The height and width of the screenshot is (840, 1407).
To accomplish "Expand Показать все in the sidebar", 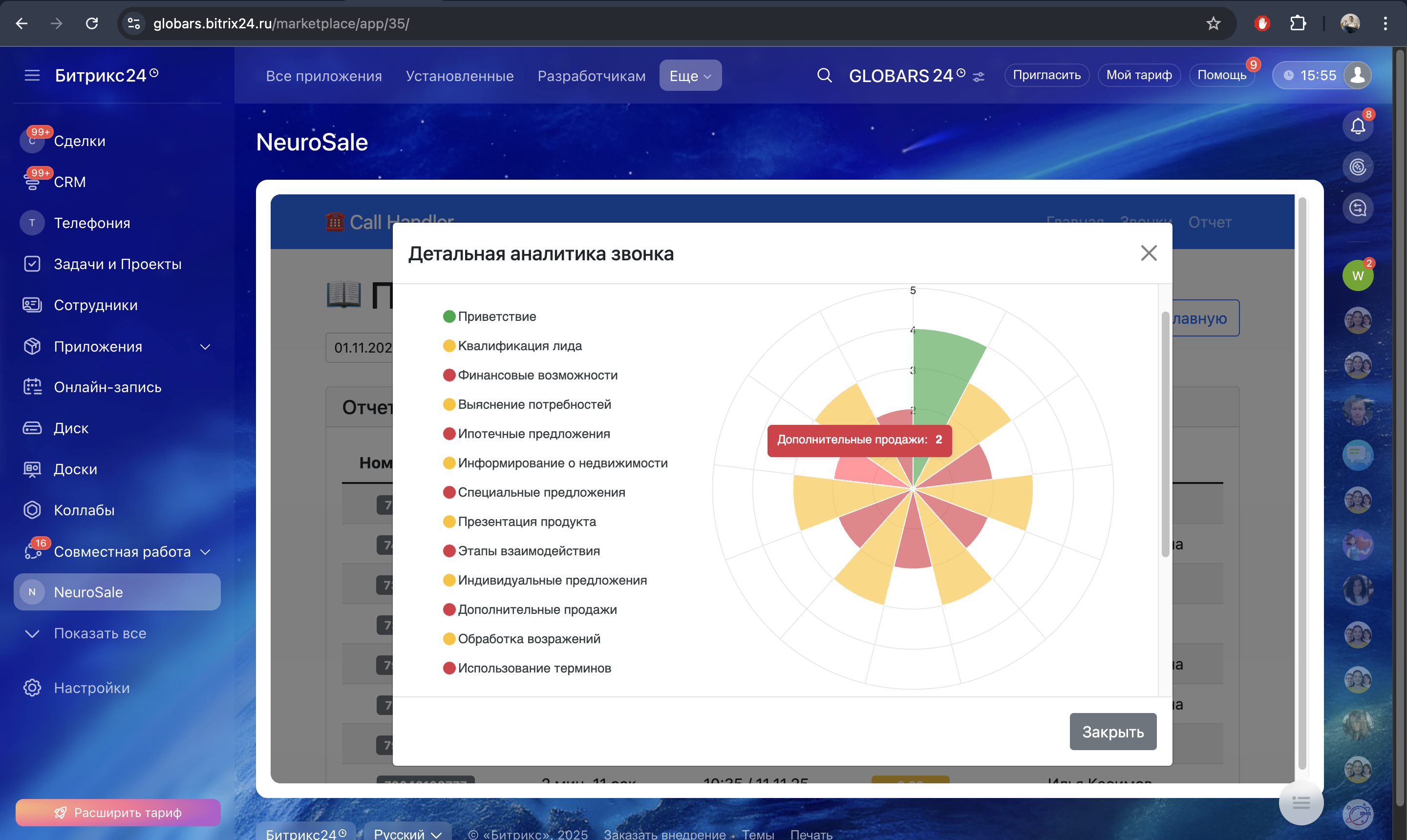I will (100, 633).
